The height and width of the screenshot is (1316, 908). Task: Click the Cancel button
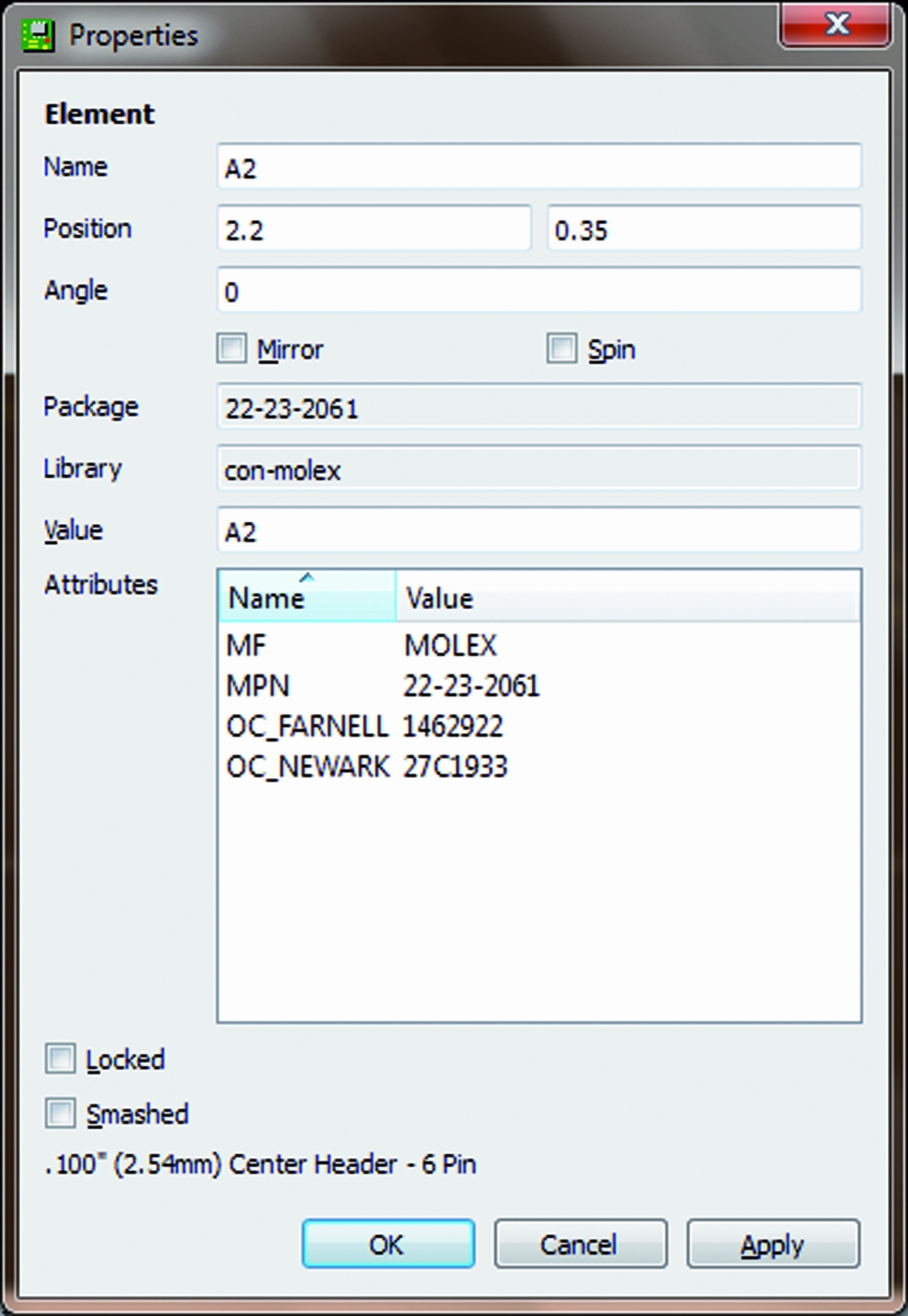coord(579,1244)
